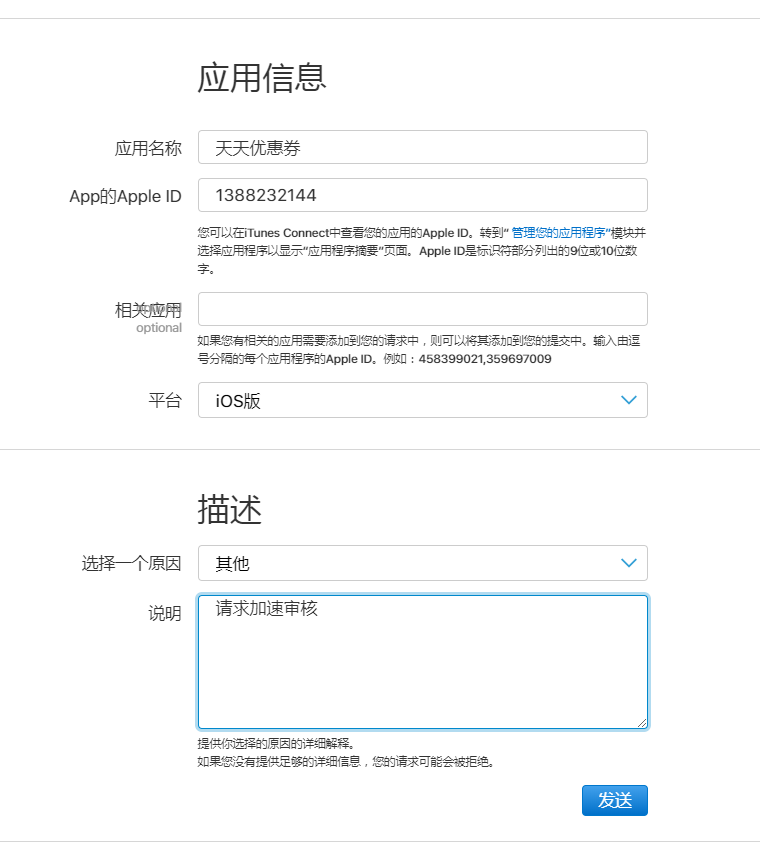Click the warning text 您的请求可能会被拒绝

[x=433, y=761]
